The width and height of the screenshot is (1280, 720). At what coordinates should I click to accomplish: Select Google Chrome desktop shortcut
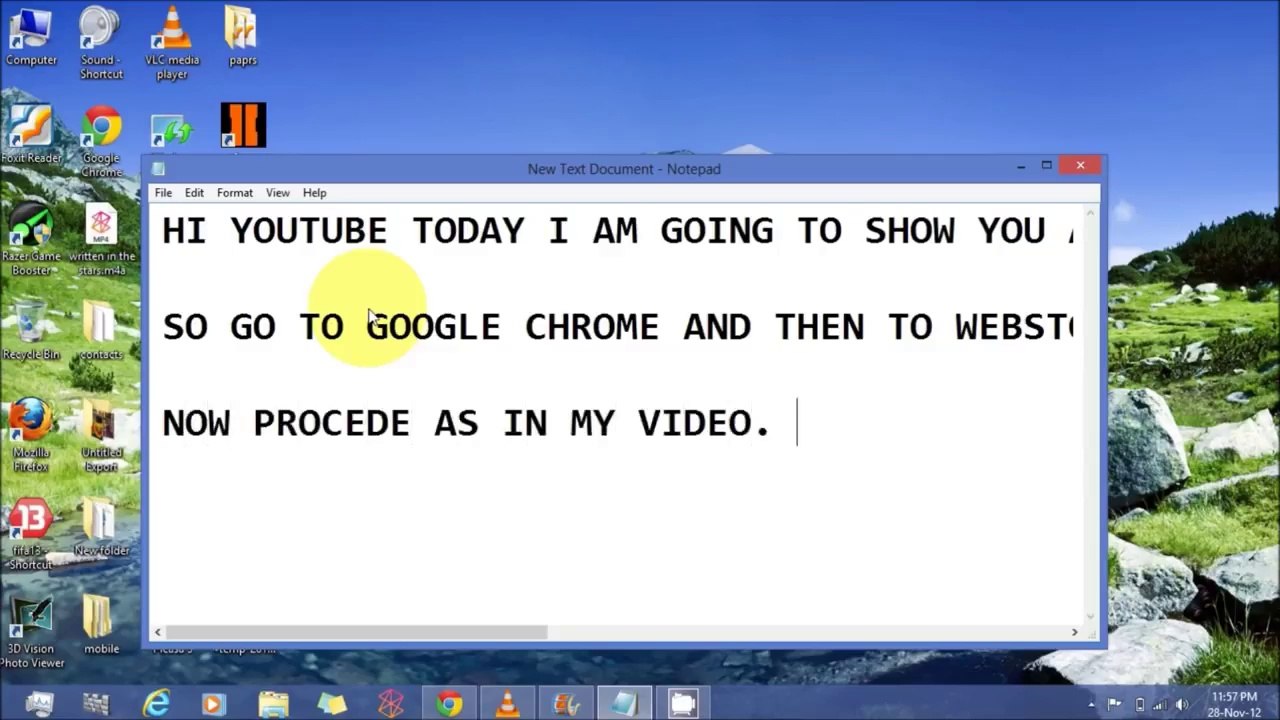tap(101, 141)
